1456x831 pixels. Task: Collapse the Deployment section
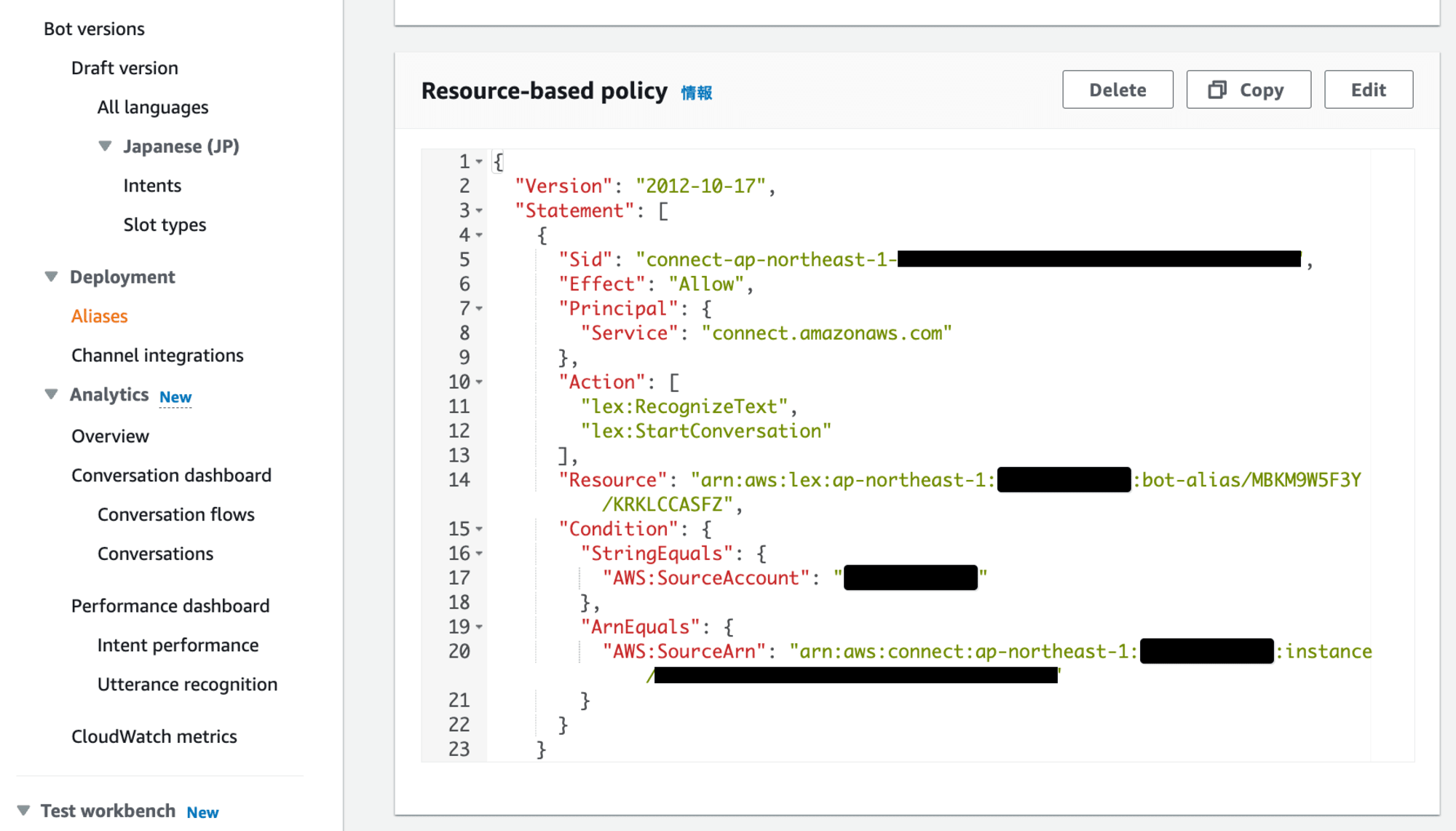(x=51, y=277)
